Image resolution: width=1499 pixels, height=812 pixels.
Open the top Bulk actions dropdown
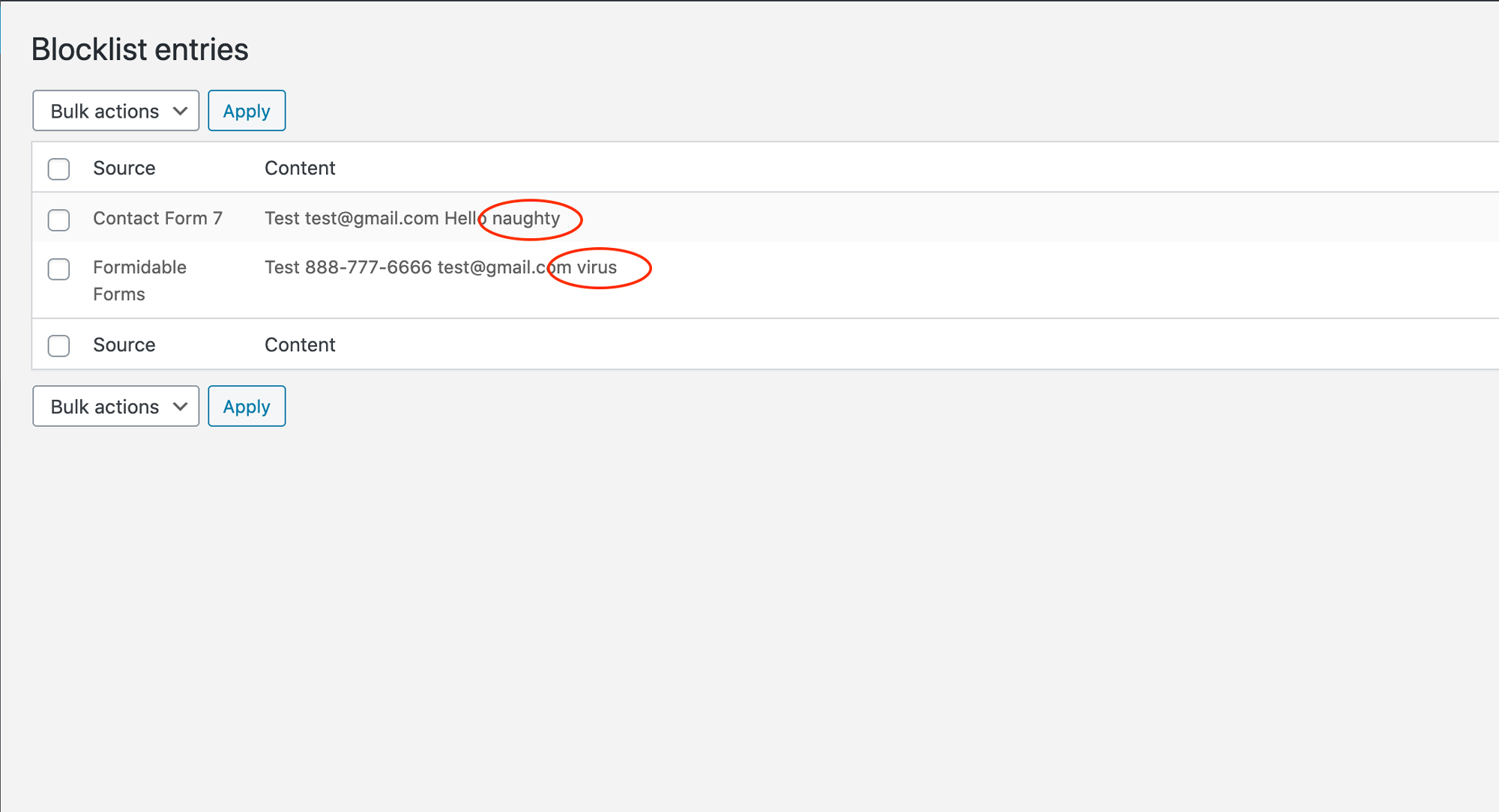[x=115, y=111]
